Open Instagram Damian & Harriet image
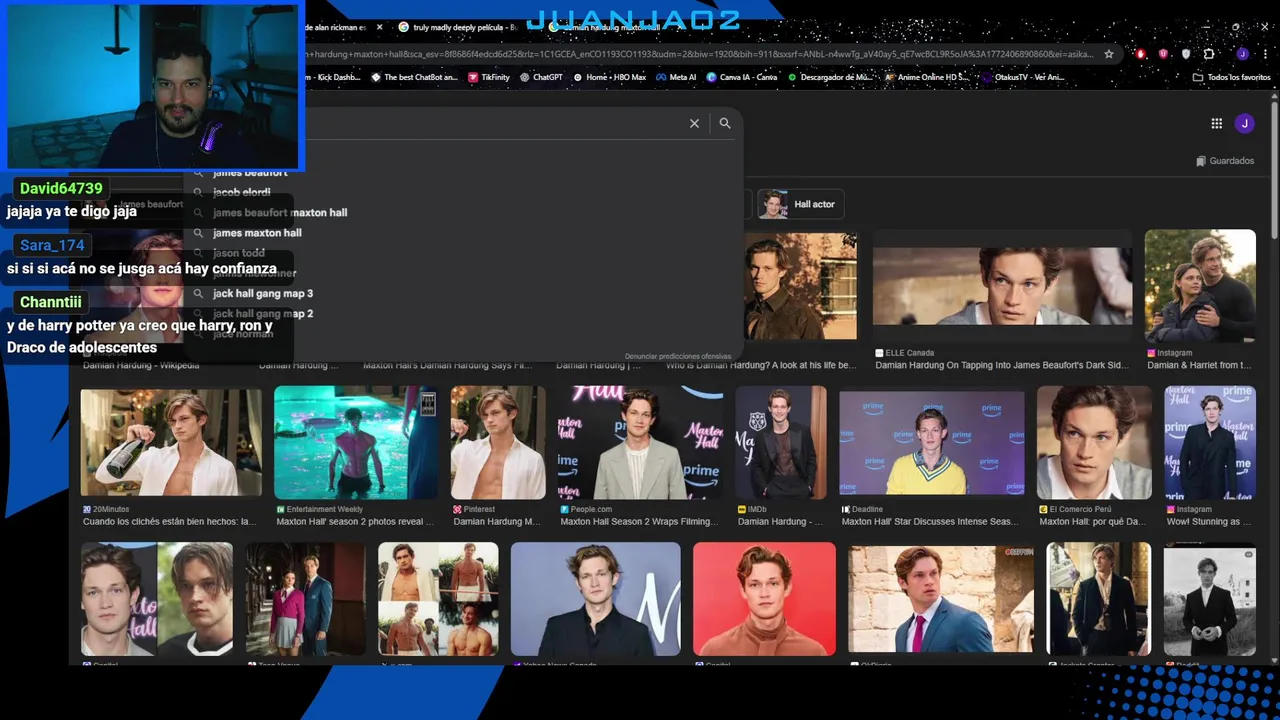Viewport: 1280px width, 720px height. 1200,286
